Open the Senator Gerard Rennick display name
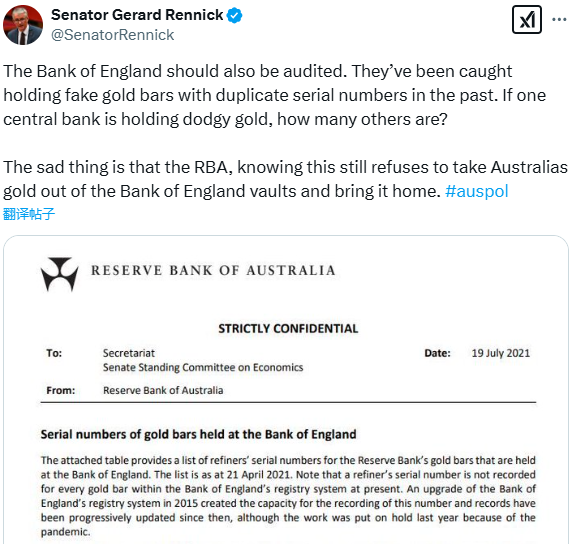Viewport: 583px width, 544px height. click(137, 15)
